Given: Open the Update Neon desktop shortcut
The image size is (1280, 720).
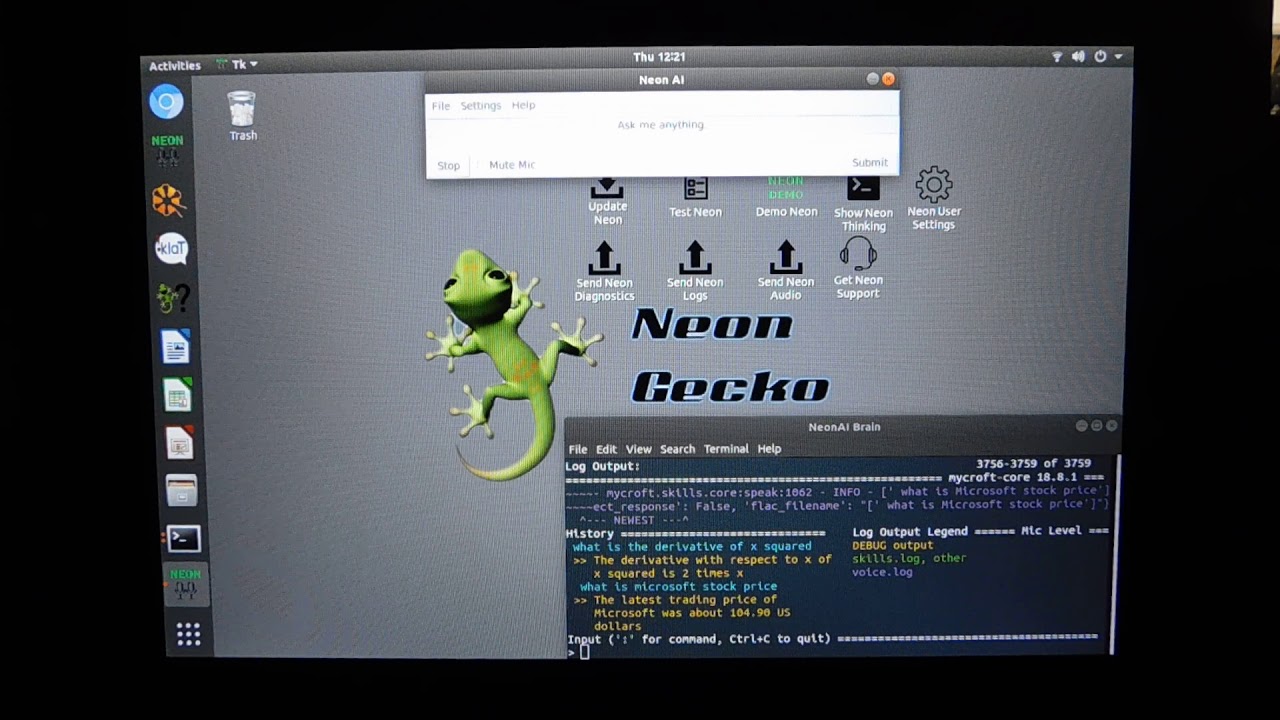Looking at the screenshot, I should click(x=607, y=202).
